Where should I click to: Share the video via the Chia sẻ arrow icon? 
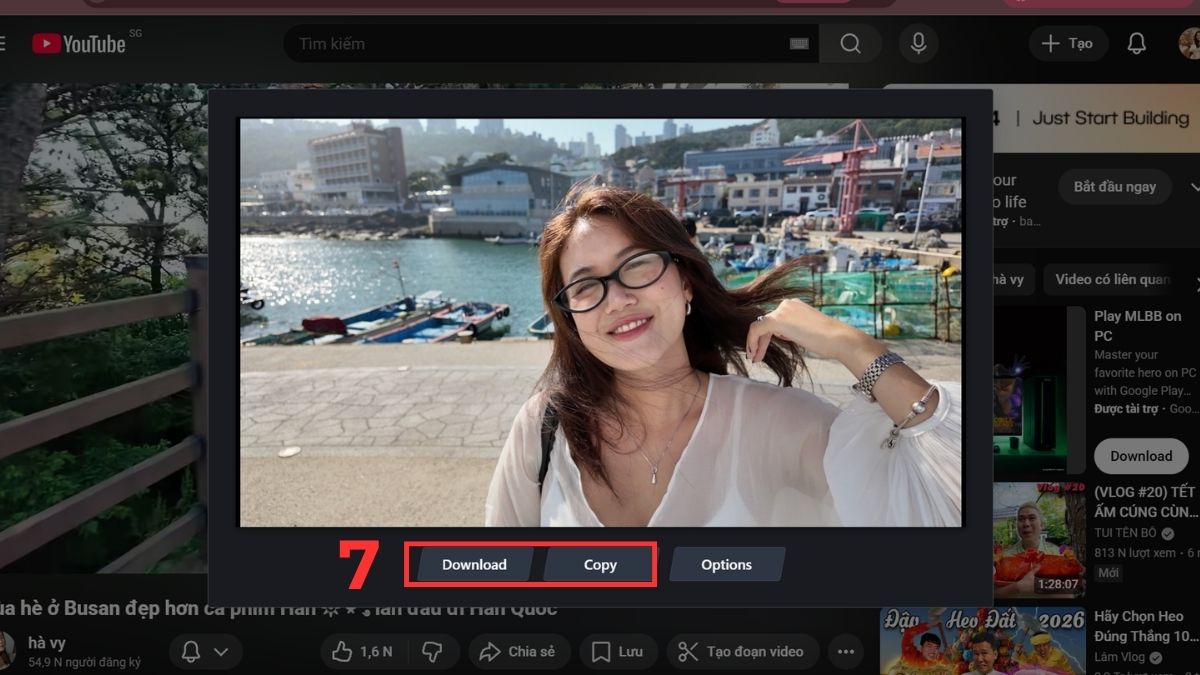point(491,651)
